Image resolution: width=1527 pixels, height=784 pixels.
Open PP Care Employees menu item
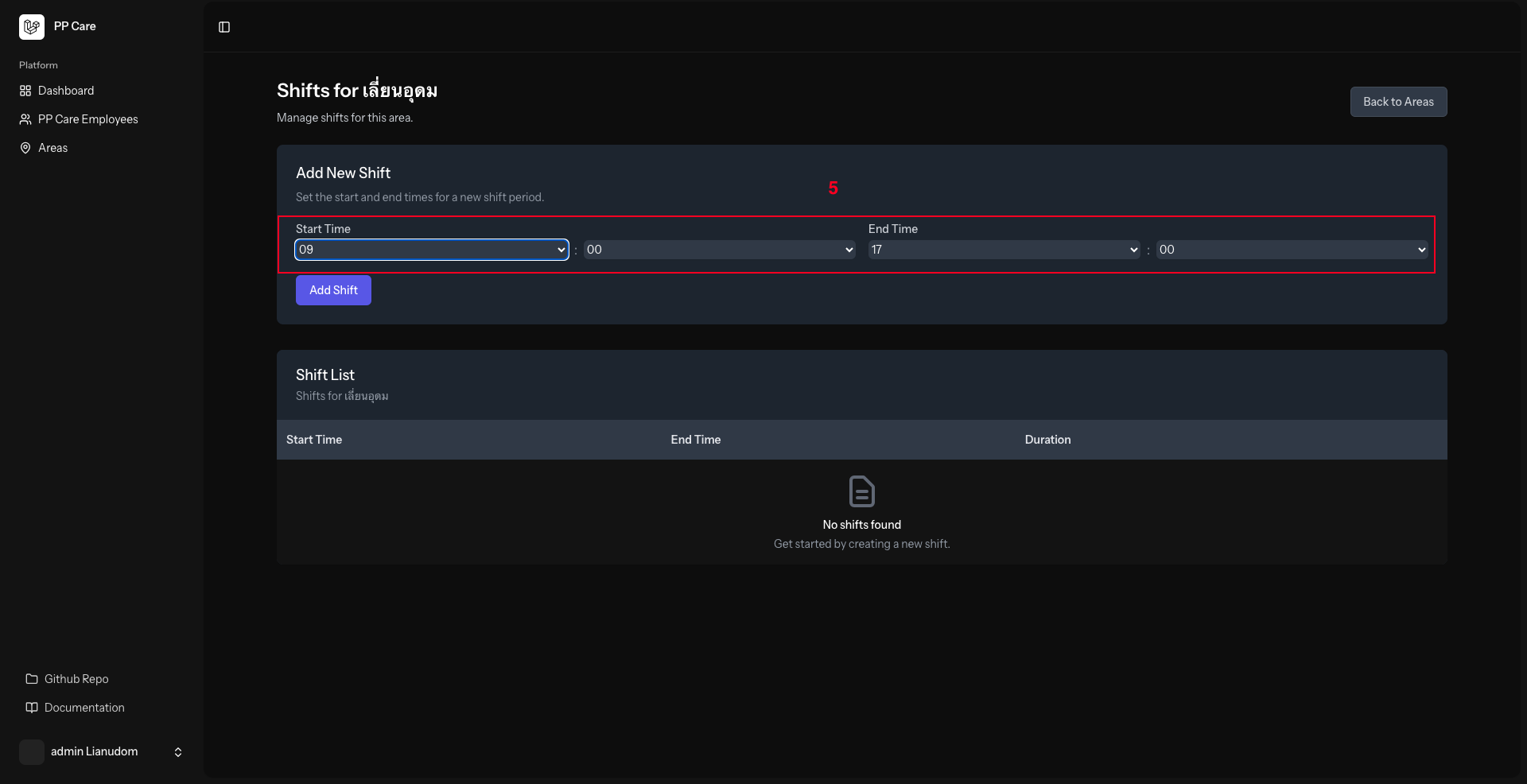click(102, 119)
